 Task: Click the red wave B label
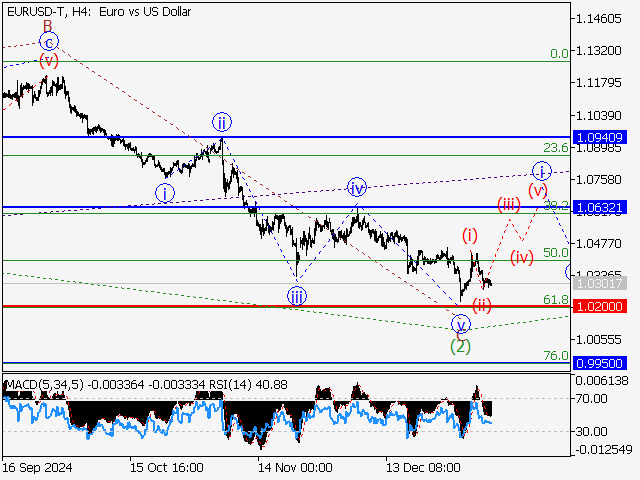[46, 25]
